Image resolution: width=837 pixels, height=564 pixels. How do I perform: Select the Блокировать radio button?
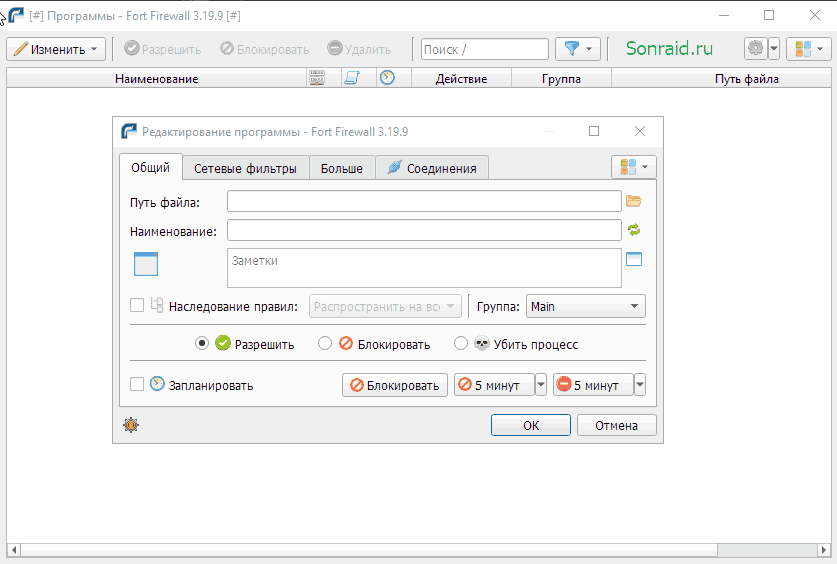pyautogui.click(x=325, y=343)
